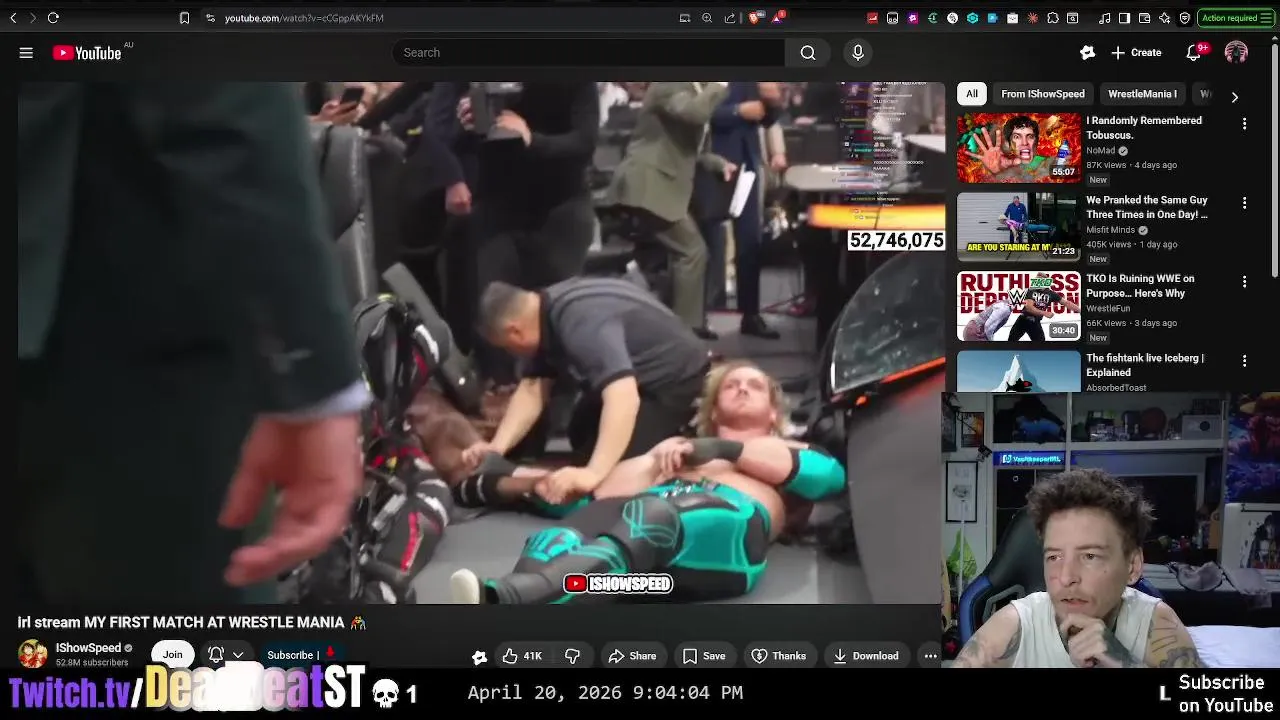Click the magnifier search button
The image size is (1280, 720).
(808, 53)
